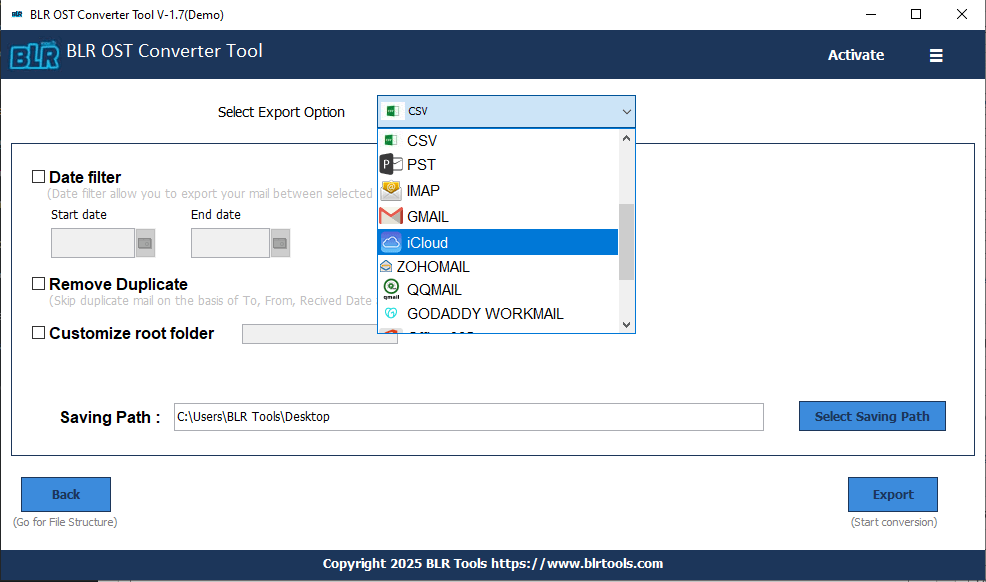Image resolution: width=986 pixels, height=582 pixels.
Task: Open the Start date calendar picker
Action: tap(145, 243)
